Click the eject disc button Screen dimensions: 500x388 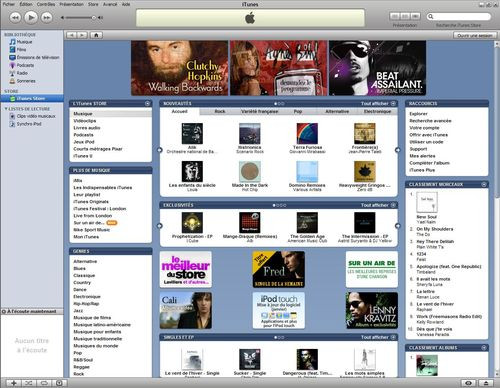pyautogui.click(x=486, y=383)
